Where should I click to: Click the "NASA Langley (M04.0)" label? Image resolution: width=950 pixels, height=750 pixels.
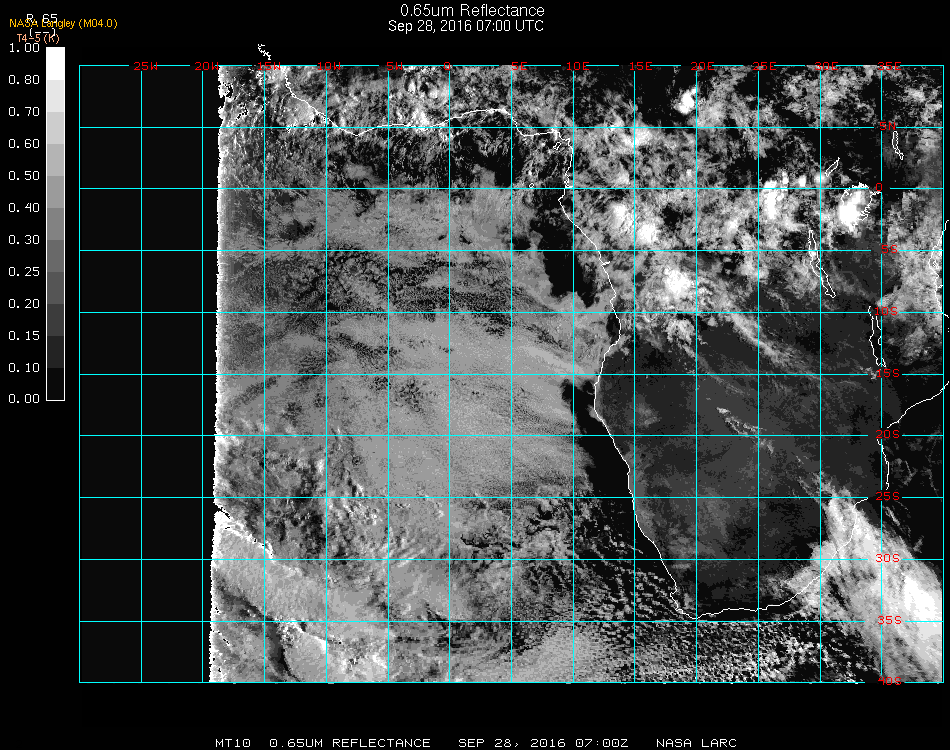point(63,24)
